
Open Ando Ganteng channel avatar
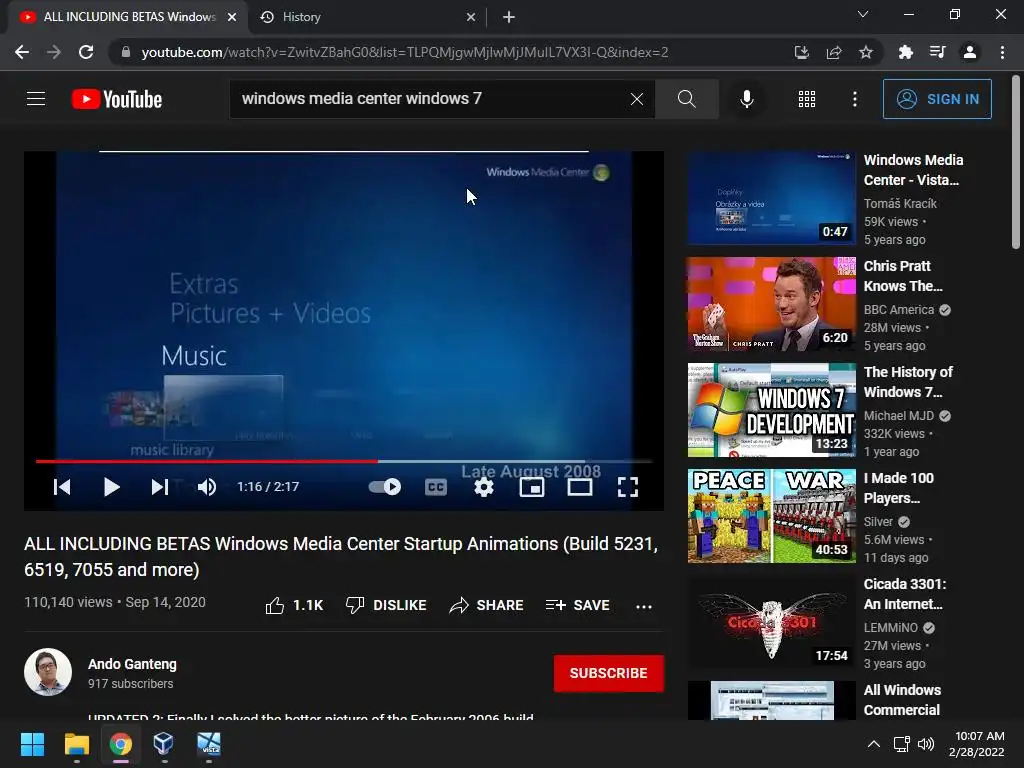pyautogui.click(x=48, y=672)
